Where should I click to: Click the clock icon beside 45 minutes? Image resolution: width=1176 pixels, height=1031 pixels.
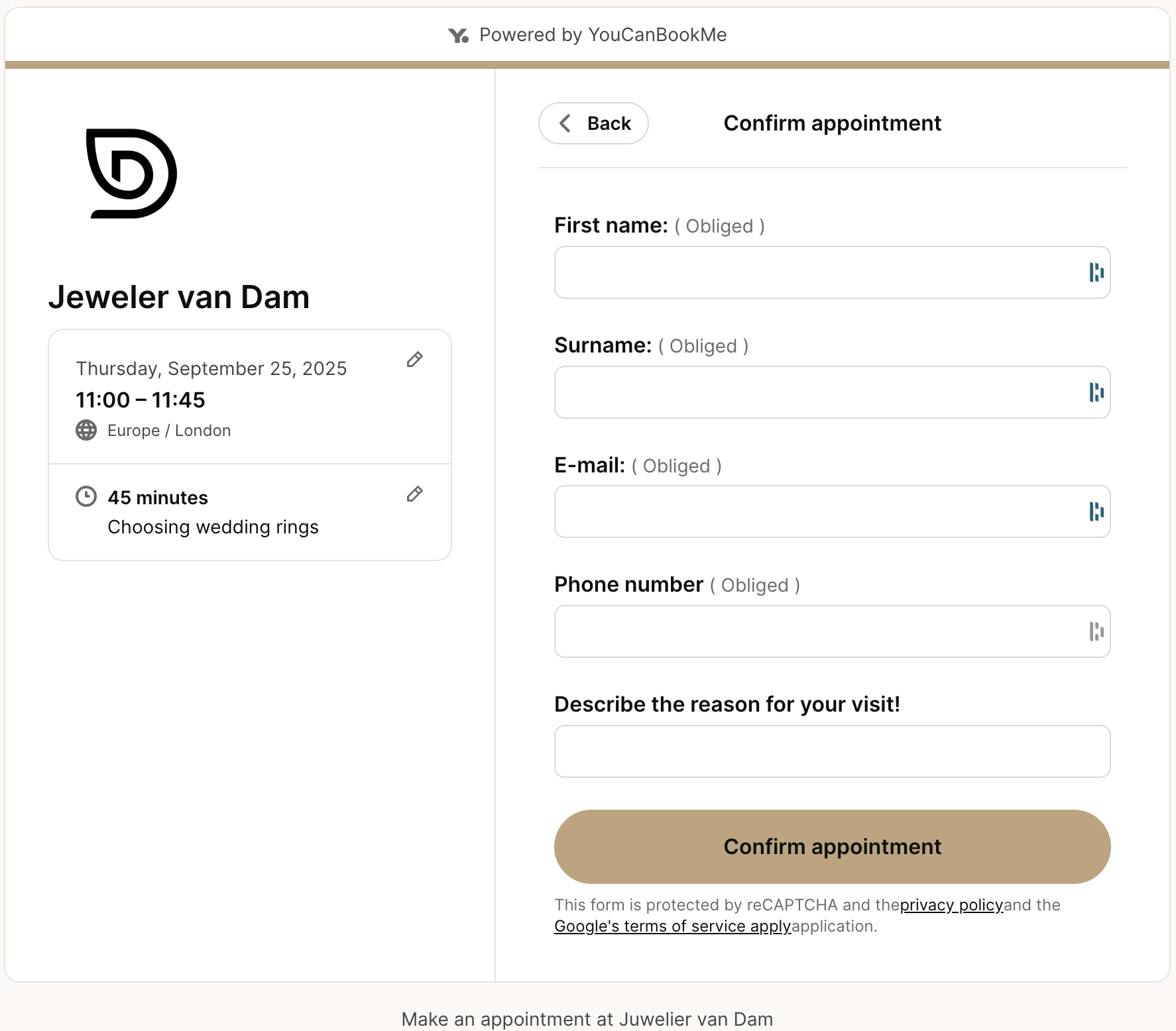click(x=86, y=496)
